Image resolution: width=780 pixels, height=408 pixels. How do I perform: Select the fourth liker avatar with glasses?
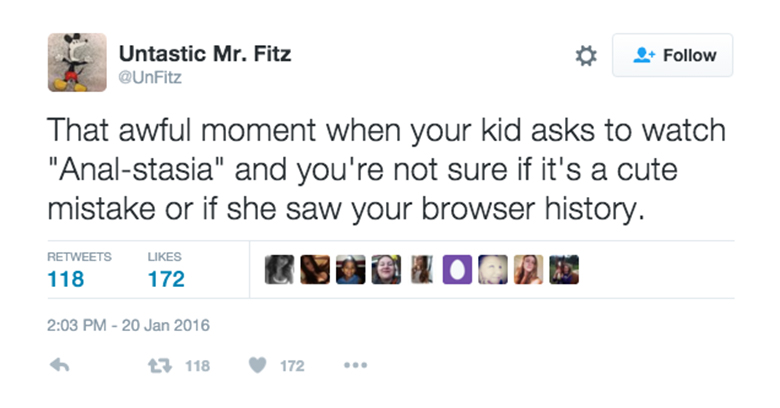[386, 270]
